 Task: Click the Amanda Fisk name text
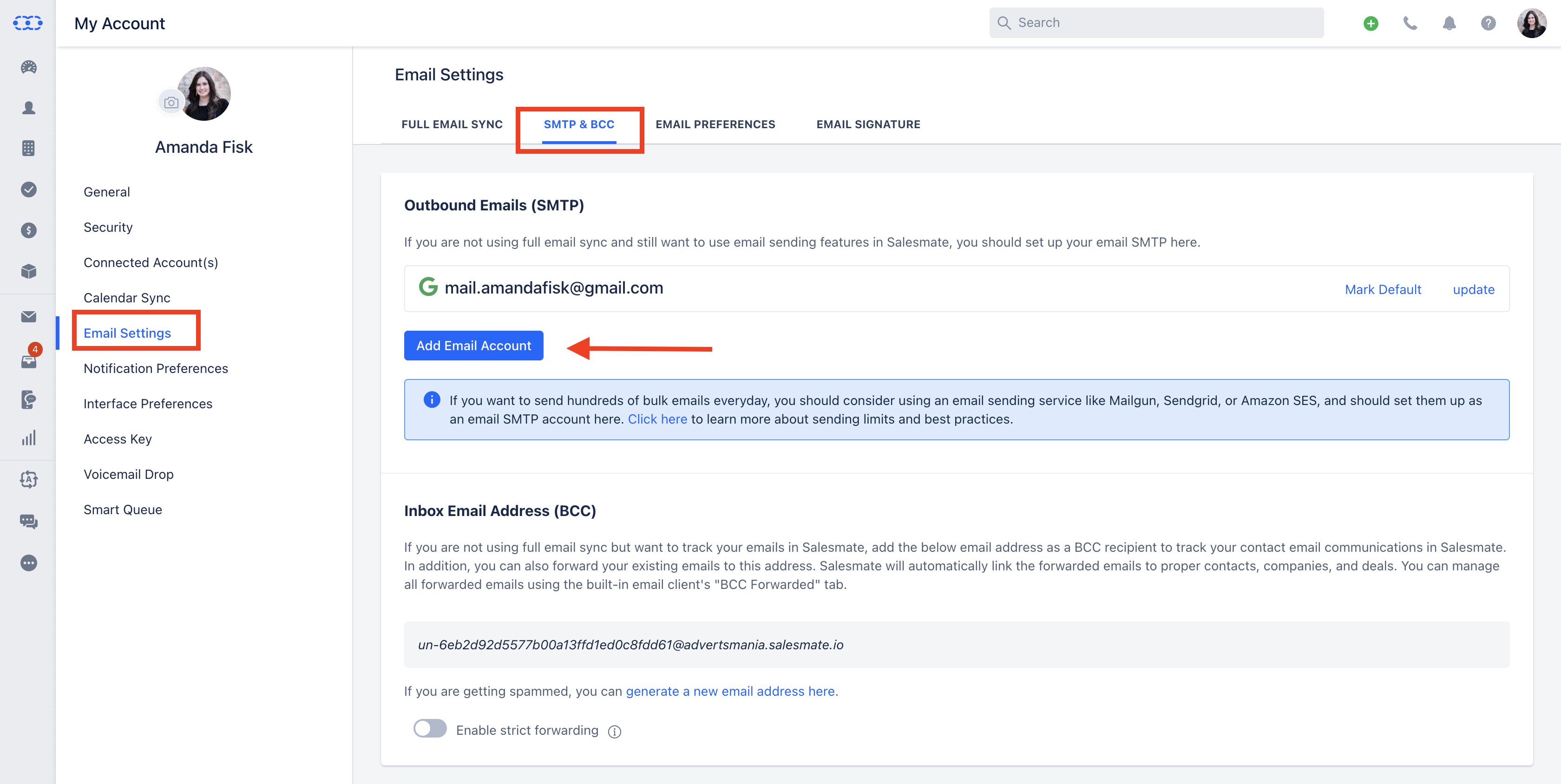[203, 147]
